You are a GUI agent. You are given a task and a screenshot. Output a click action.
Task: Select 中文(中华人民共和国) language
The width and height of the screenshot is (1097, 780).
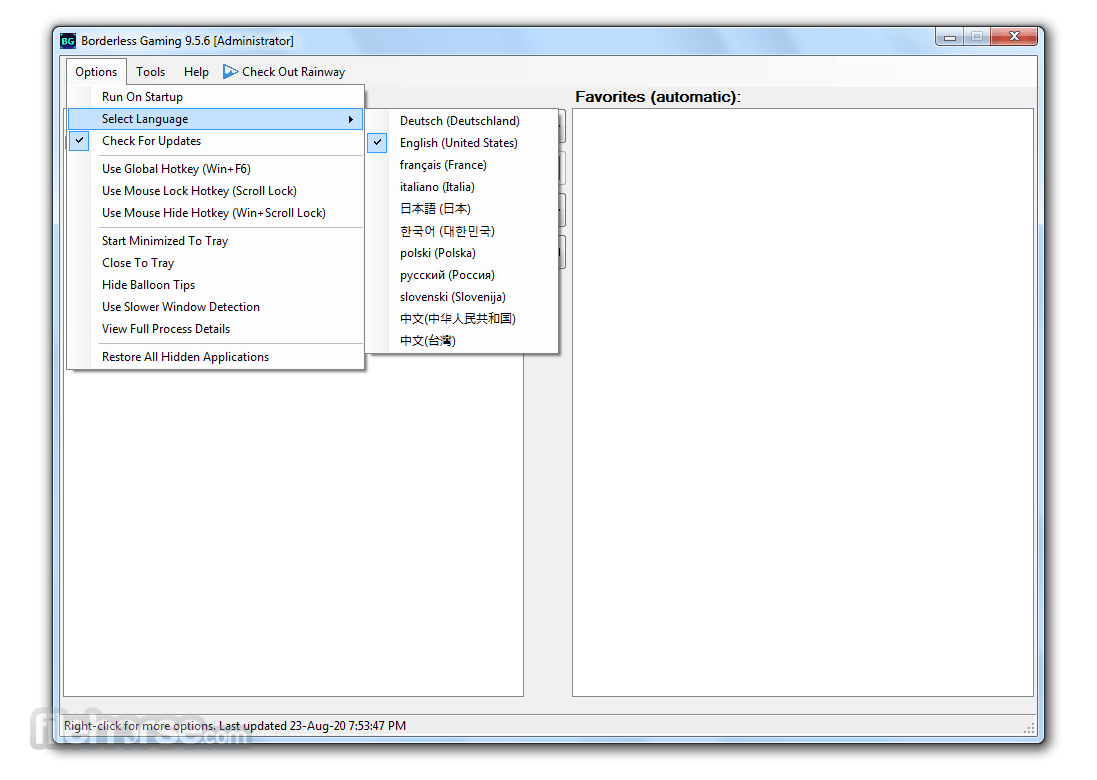[462, 318]
